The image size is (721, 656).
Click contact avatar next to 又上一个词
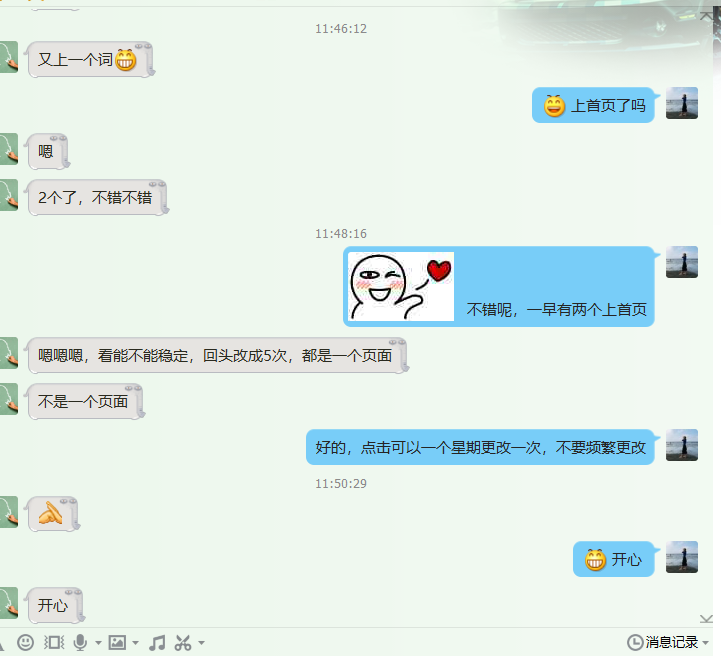[8, 57]
